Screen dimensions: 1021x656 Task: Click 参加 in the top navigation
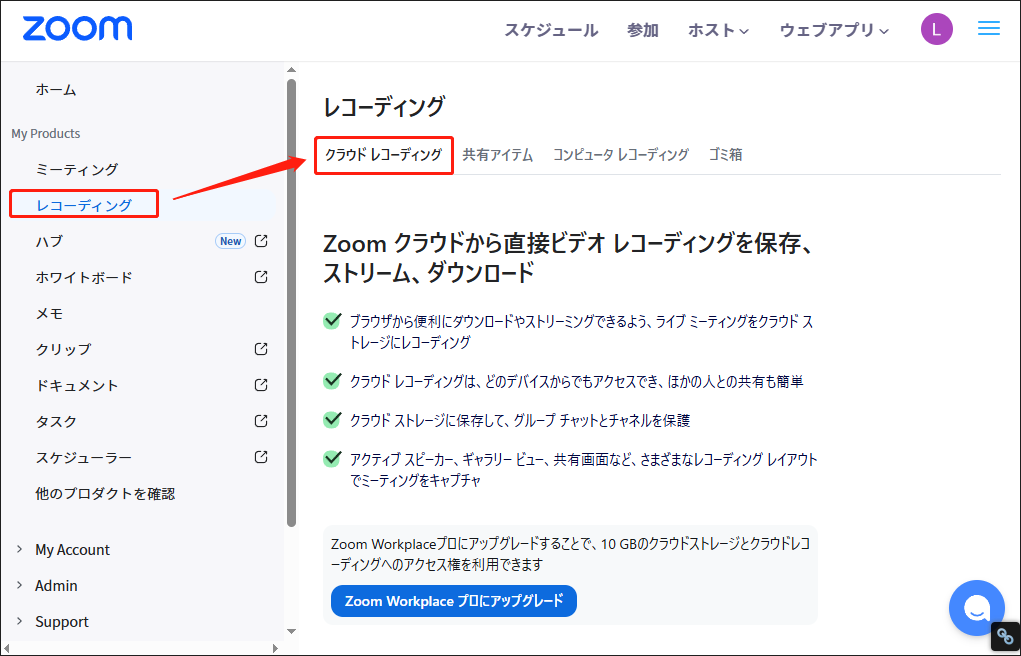pos(642,30)
